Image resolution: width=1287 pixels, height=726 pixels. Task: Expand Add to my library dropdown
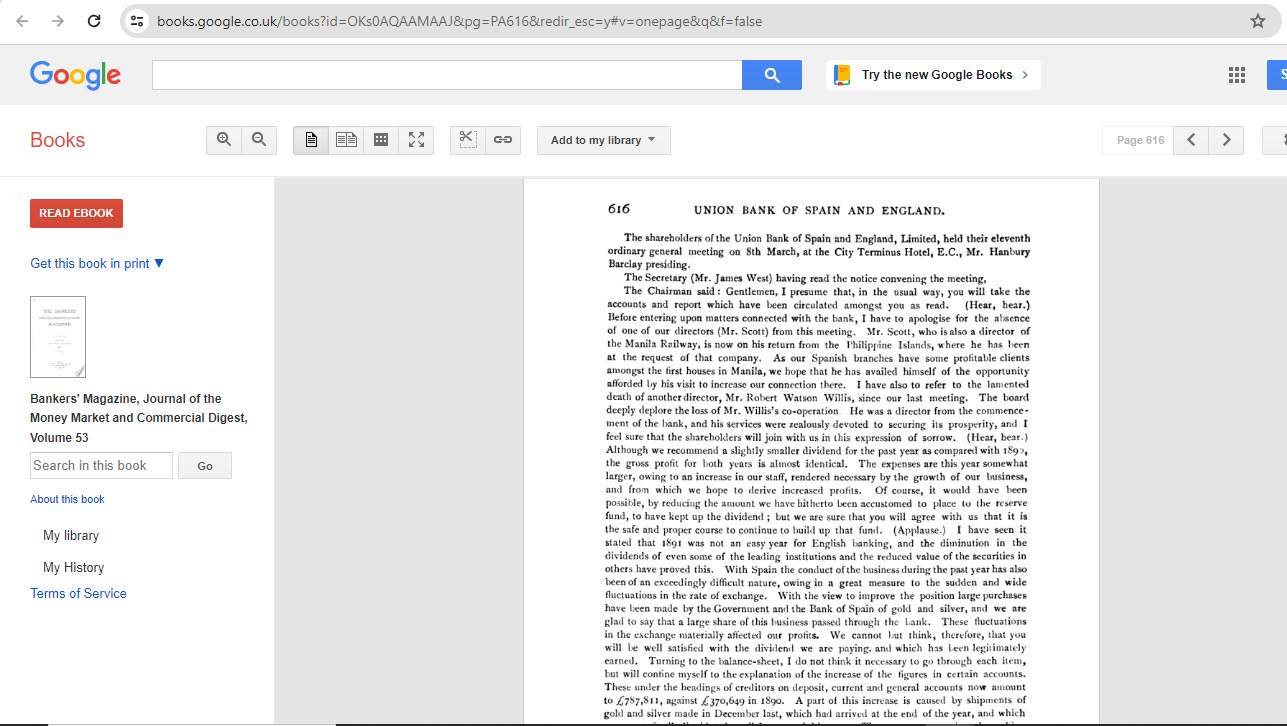click(x=604, y=140)
